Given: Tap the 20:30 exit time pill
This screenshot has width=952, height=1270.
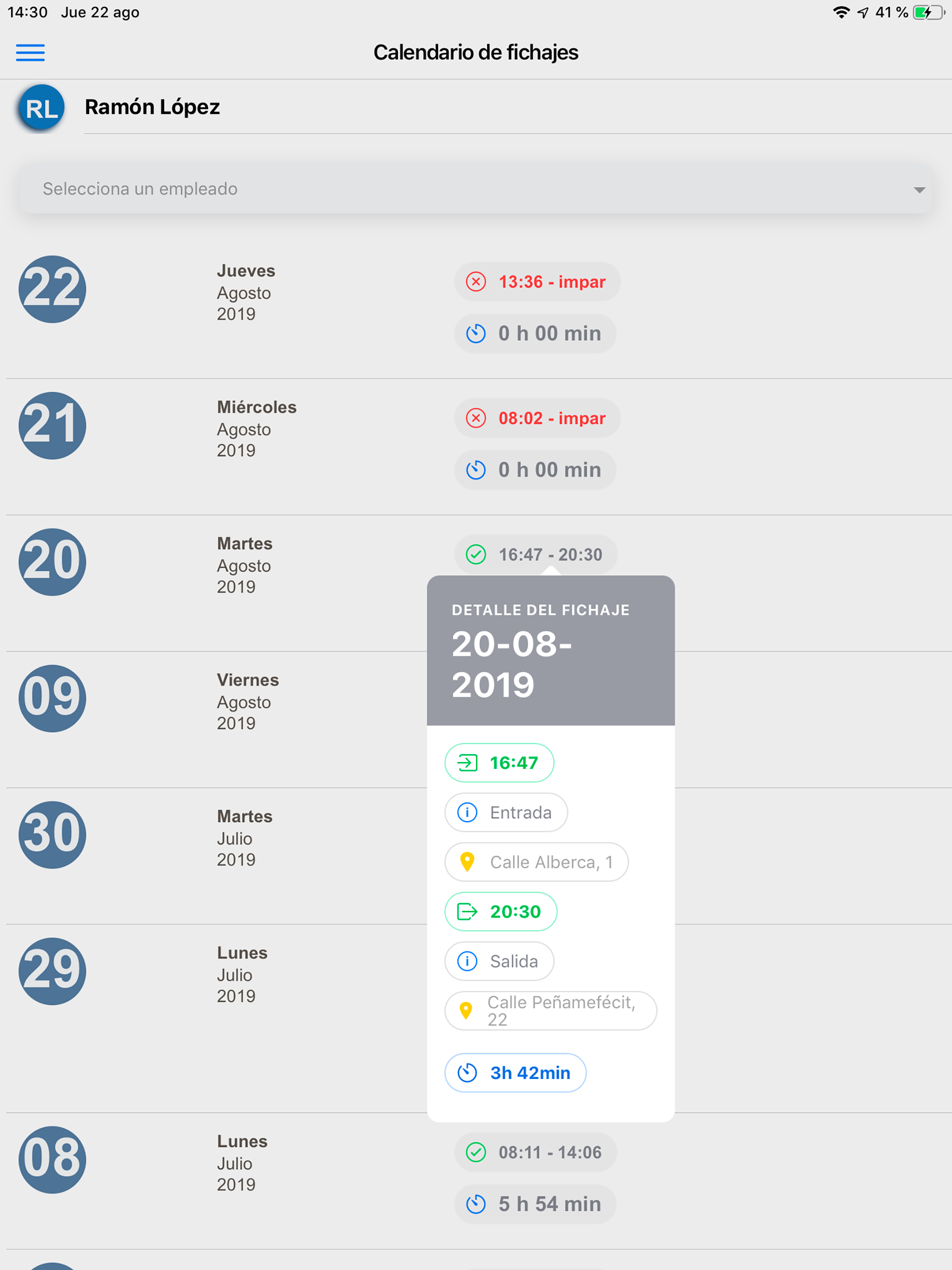Looking at the screenshot, I should pyautogui.click(x=501, y=911).
